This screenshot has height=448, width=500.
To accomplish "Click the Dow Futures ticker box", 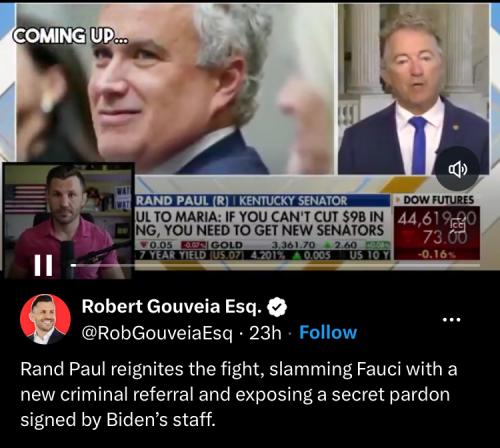I will pyautogui.click(x=437, y=227).
